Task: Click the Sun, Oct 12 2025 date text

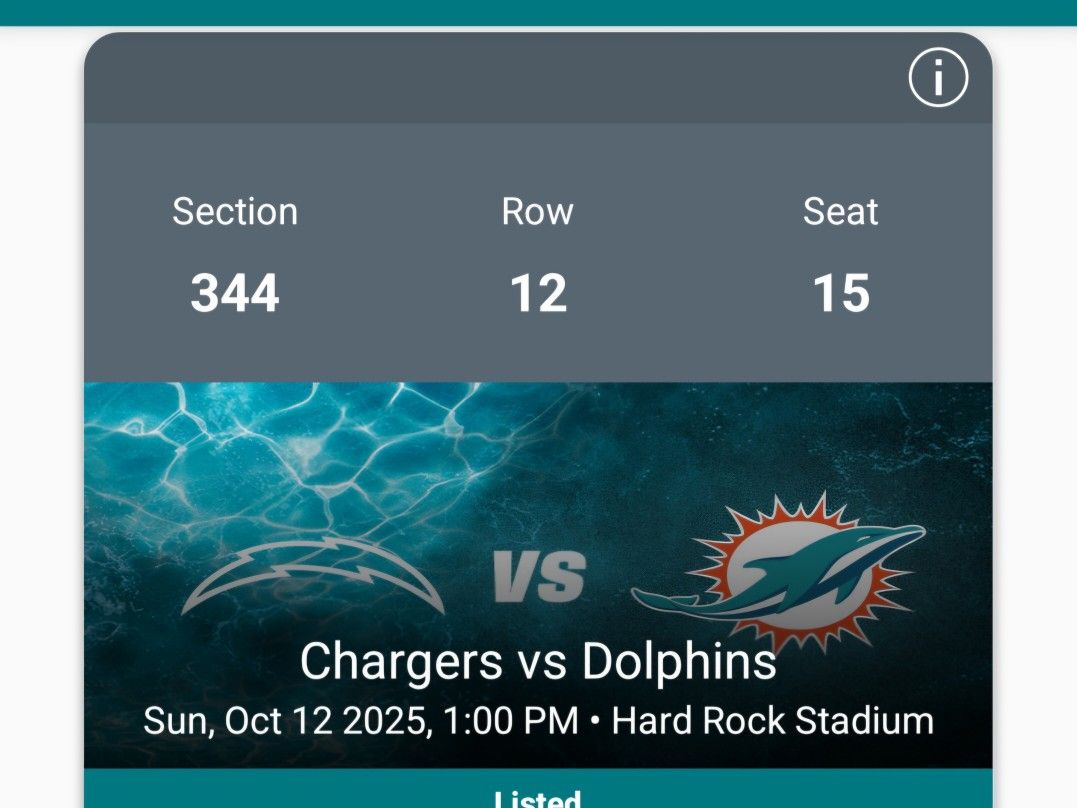Action: (x=287, y=721)
